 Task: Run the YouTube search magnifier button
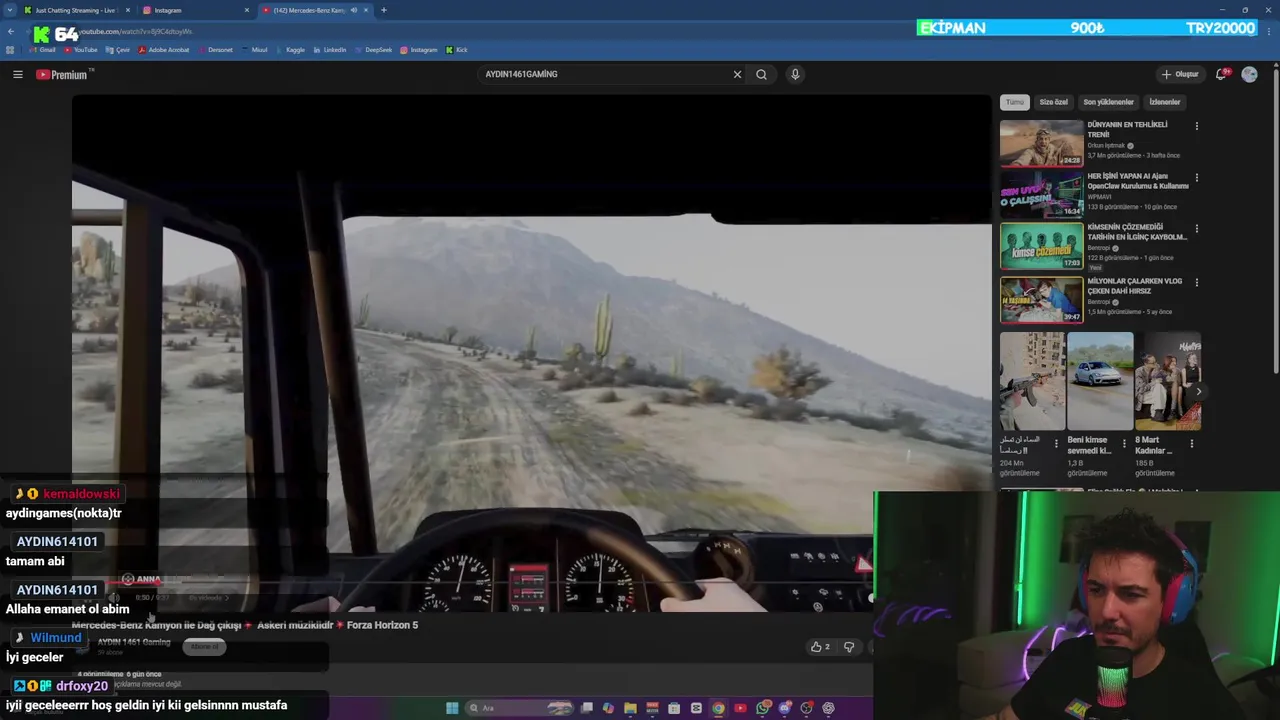tap(761, 74)
